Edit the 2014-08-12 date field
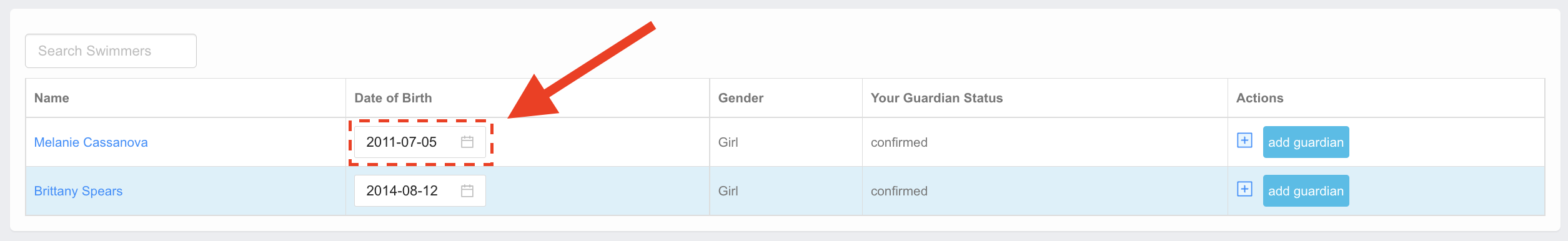The image size is (1568, 241). (x=420, y=191)
